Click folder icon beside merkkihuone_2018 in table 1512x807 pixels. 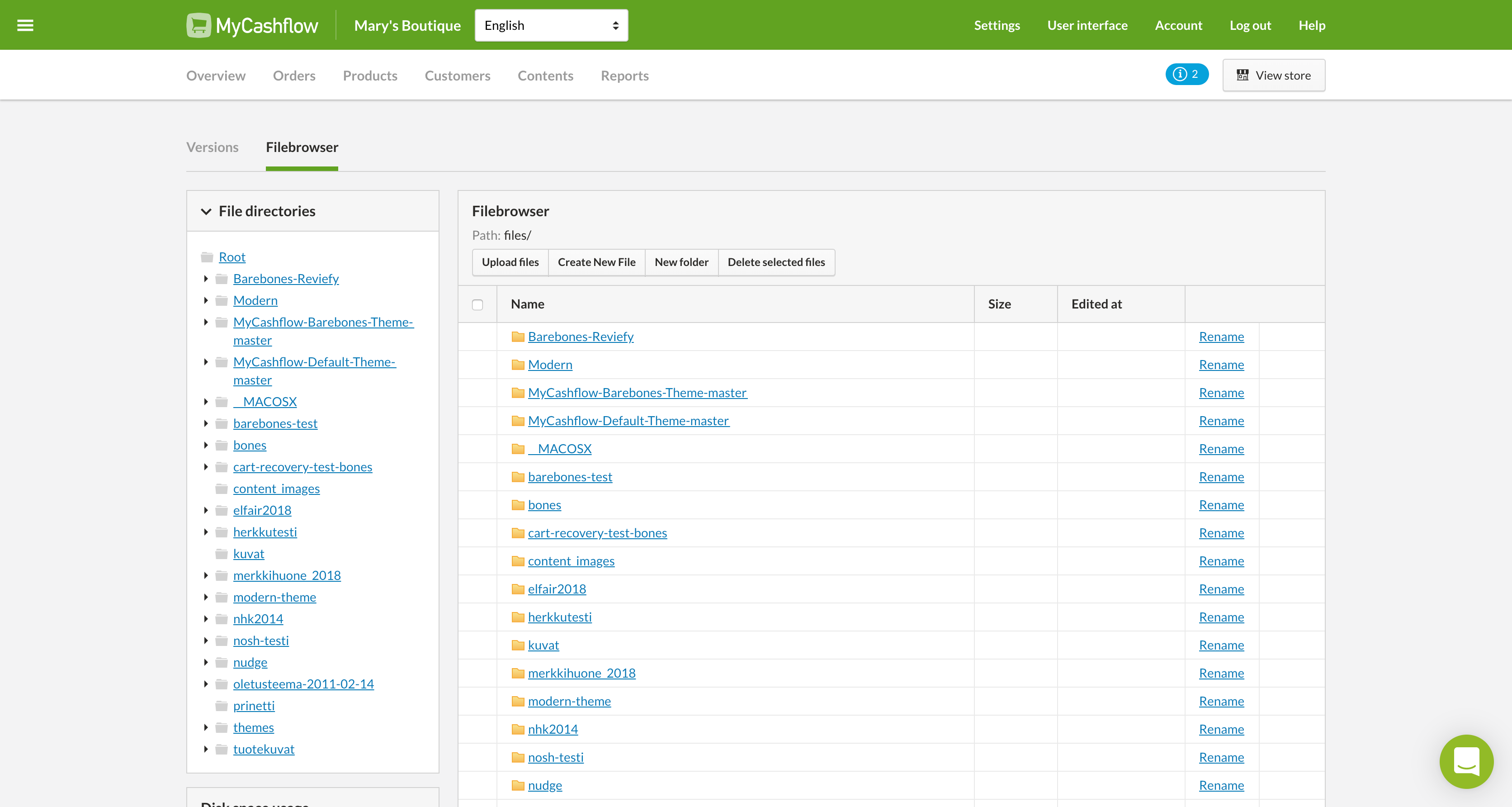(518, 673)
